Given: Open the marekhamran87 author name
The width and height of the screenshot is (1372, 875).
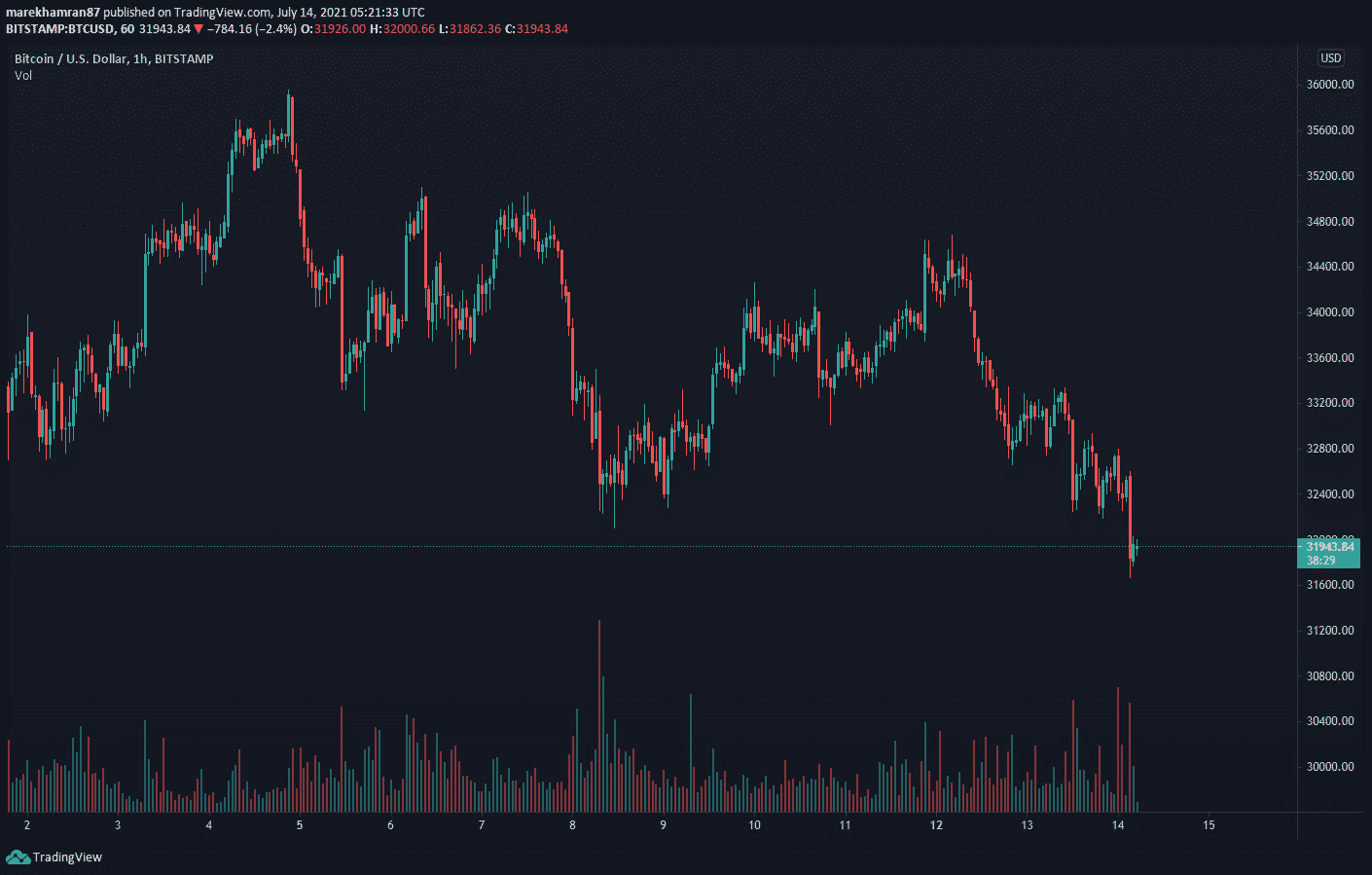Looking at the screenshot, I should (53, 13).
